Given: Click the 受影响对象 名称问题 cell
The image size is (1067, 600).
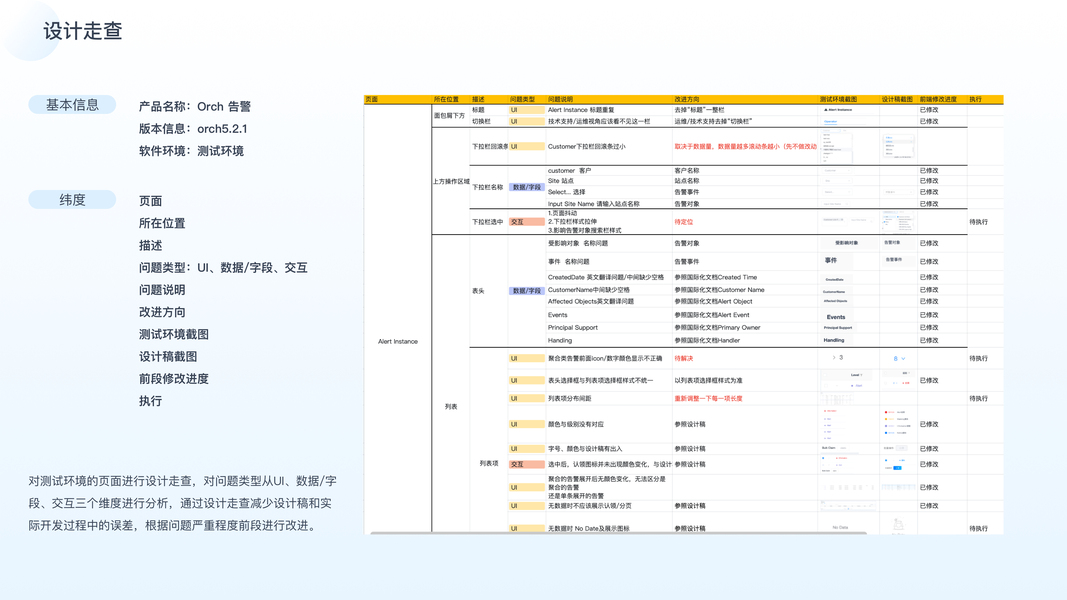Looking at the screenshot, I should click(x=578, y=243).
